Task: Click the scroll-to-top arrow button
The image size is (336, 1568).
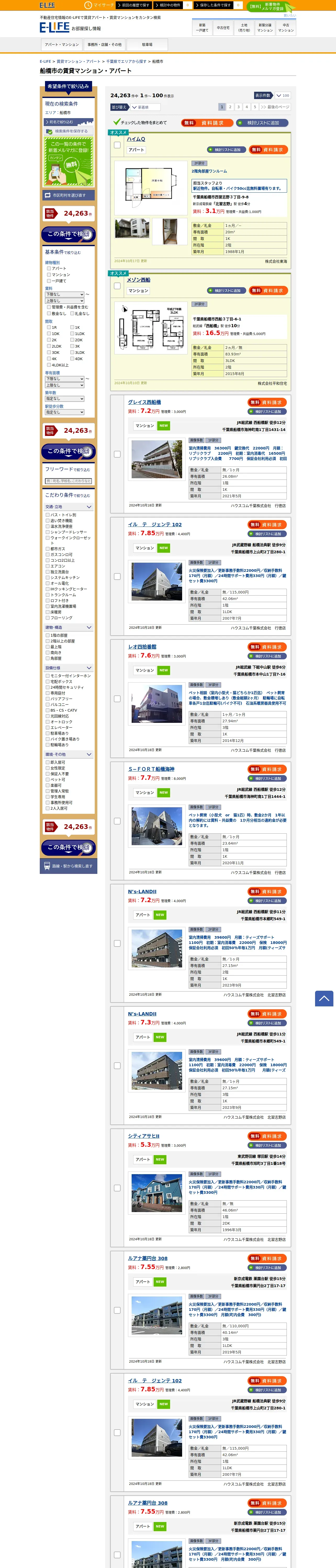Action: point(324,998)
